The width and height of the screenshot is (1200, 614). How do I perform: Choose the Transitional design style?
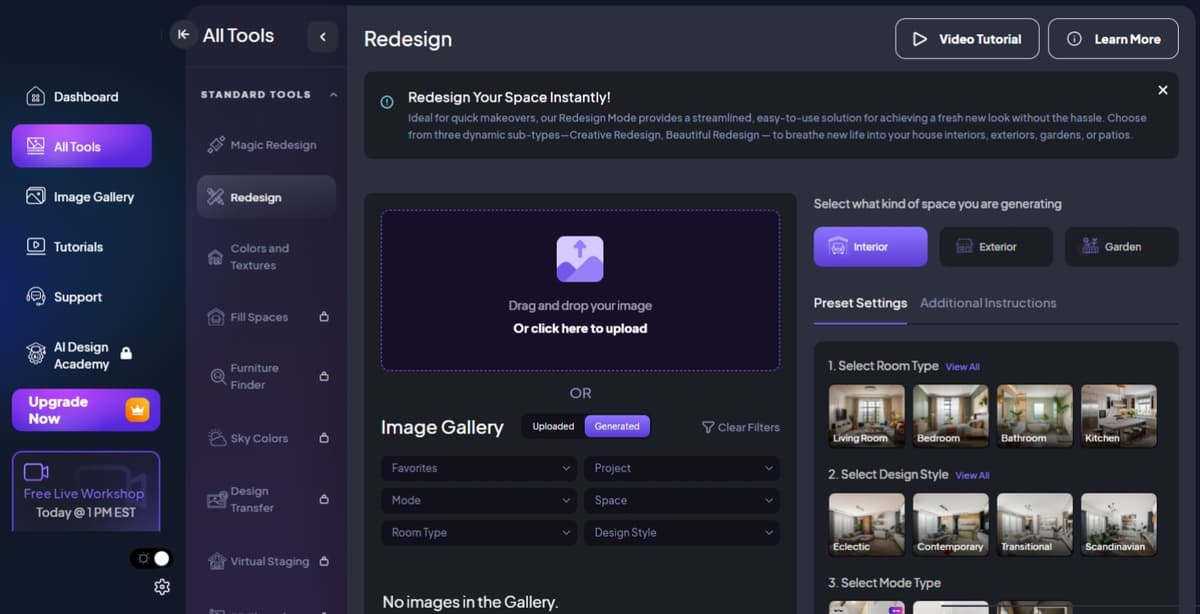1035,524
